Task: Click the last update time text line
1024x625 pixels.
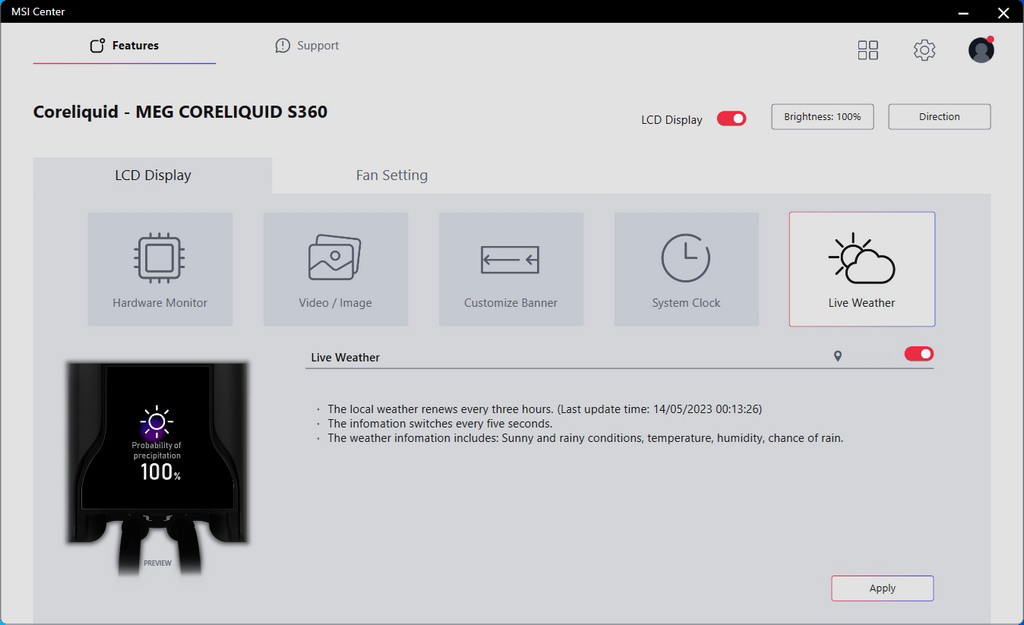Action: pos(545,409)
